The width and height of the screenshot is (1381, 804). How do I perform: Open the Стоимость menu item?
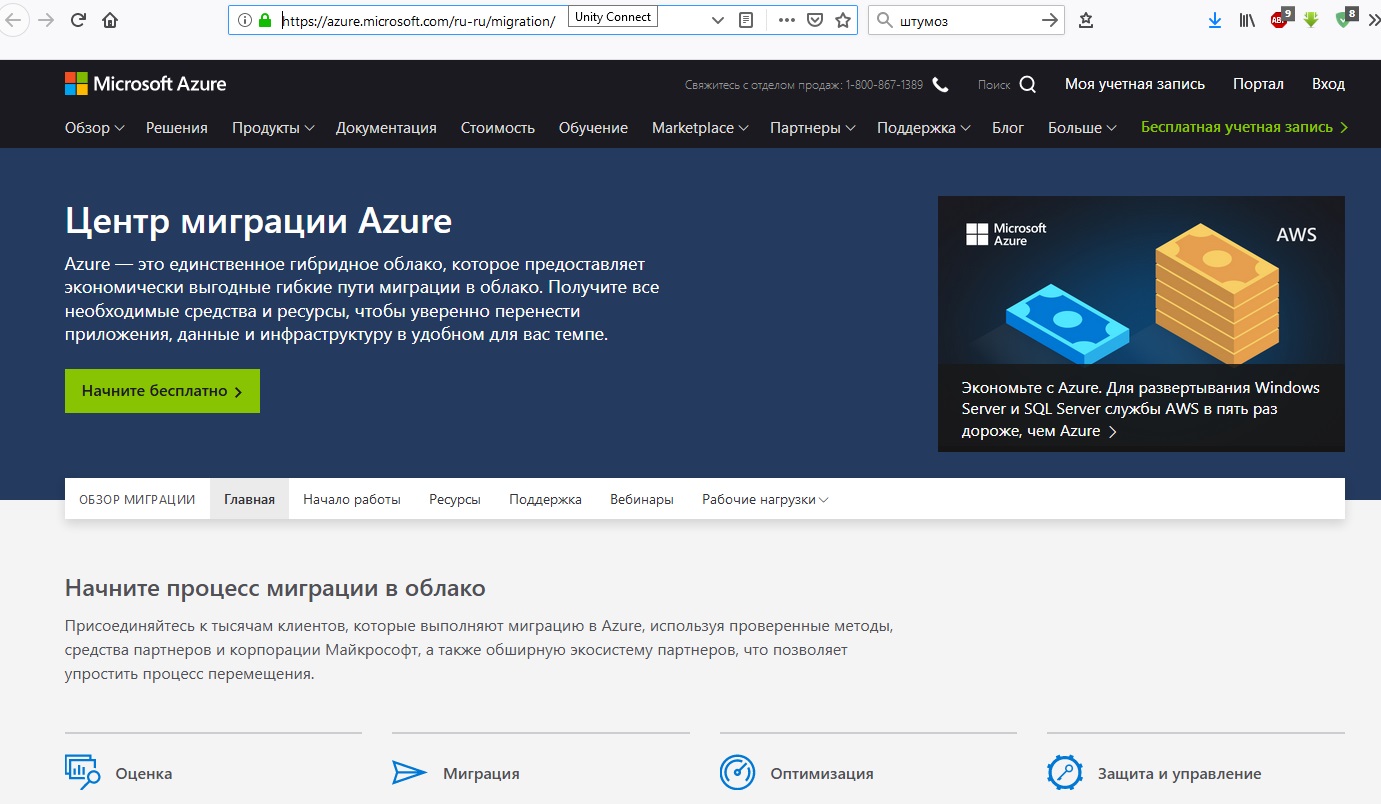point(498,128)
